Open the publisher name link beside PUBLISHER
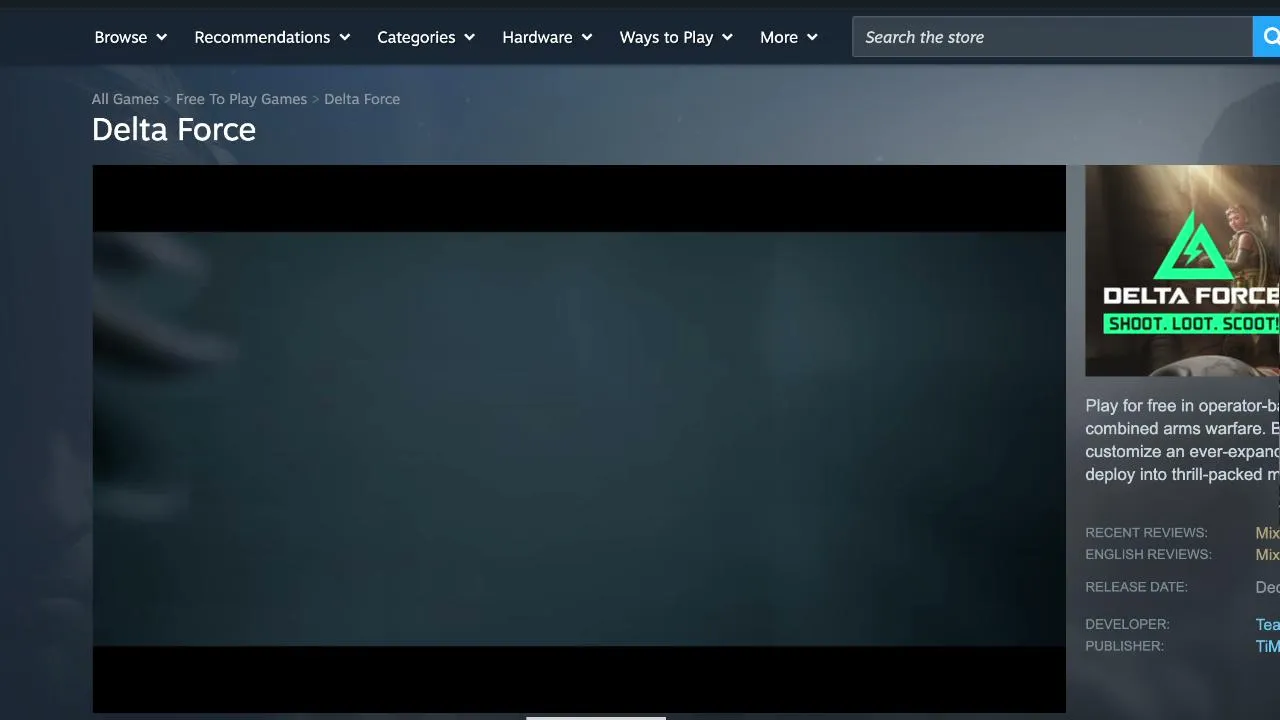Screen dimensions: 1280x720 [x=1267, y=646]
